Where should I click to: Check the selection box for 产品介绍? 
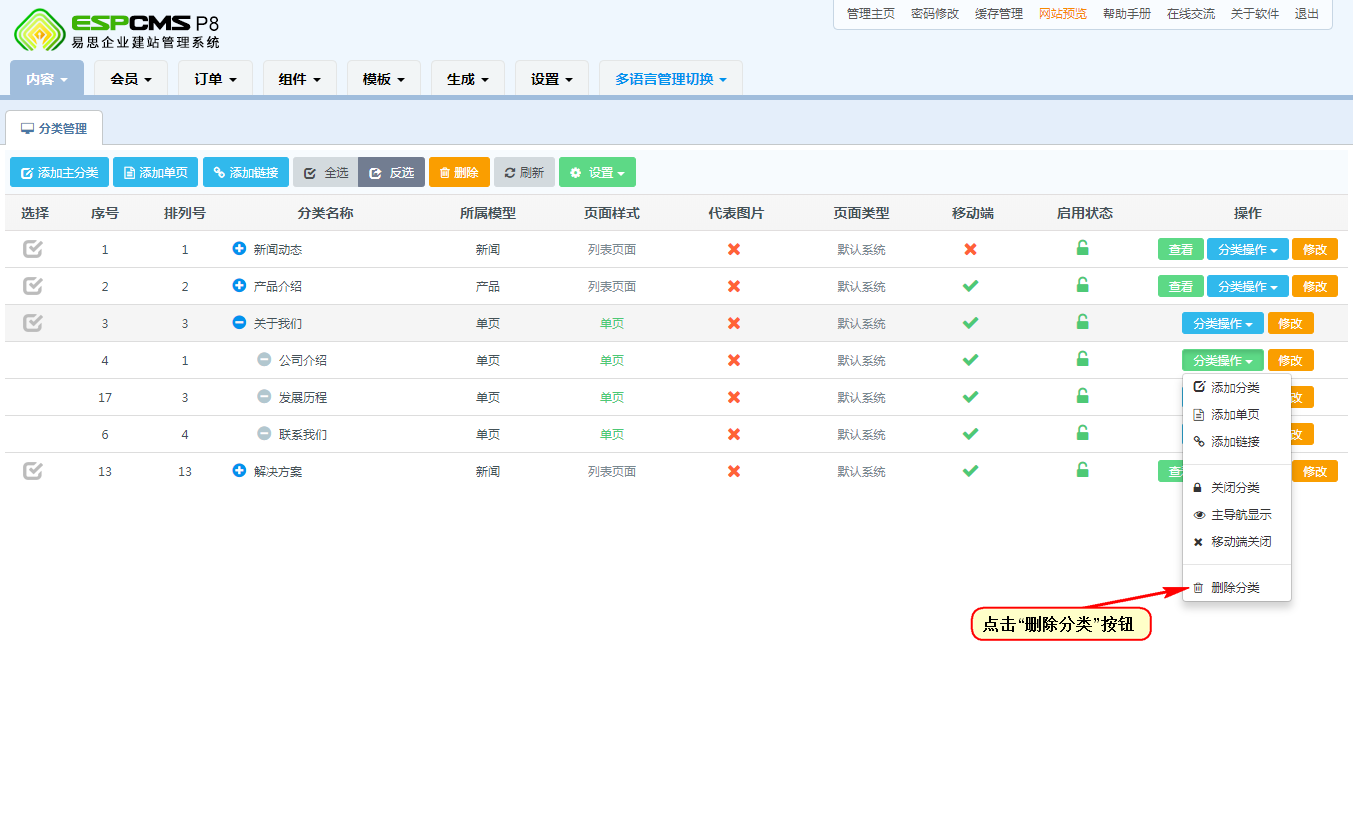point(33,286)
